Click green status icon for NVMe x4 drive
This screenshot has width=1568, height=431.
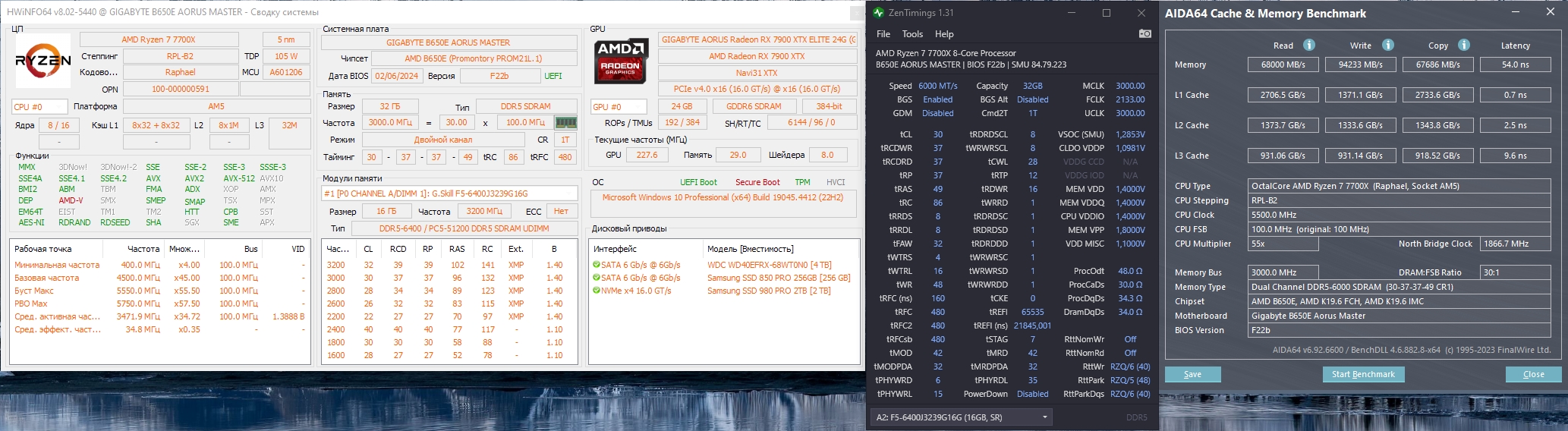pyautogui.click(x=597, y=291)
